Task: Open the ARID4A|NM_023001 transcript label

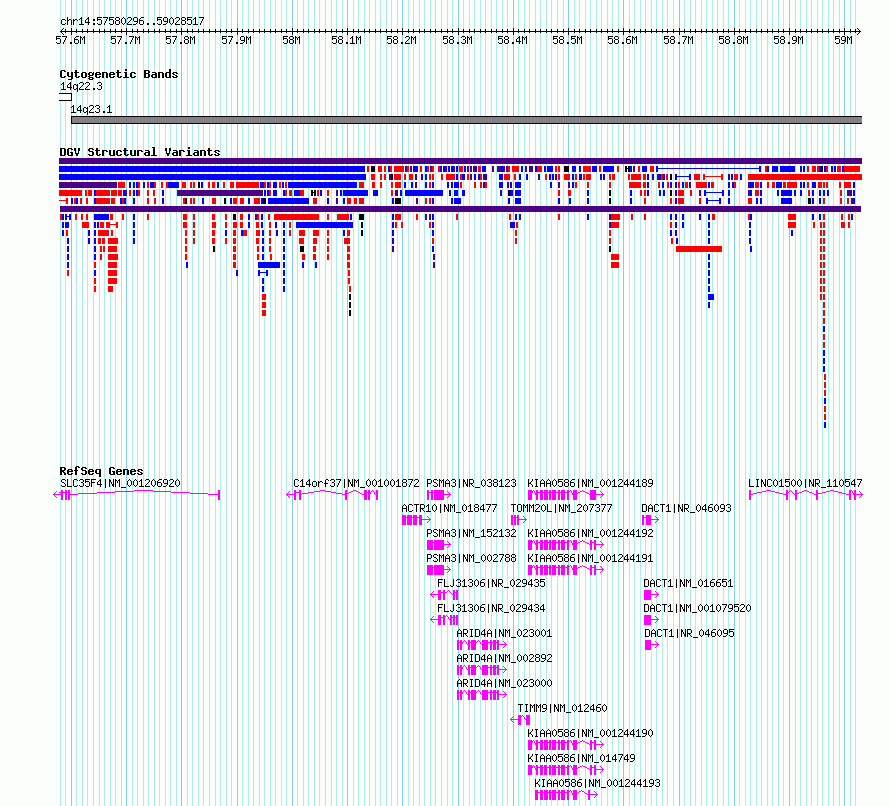Action: [x=504, y=633]
